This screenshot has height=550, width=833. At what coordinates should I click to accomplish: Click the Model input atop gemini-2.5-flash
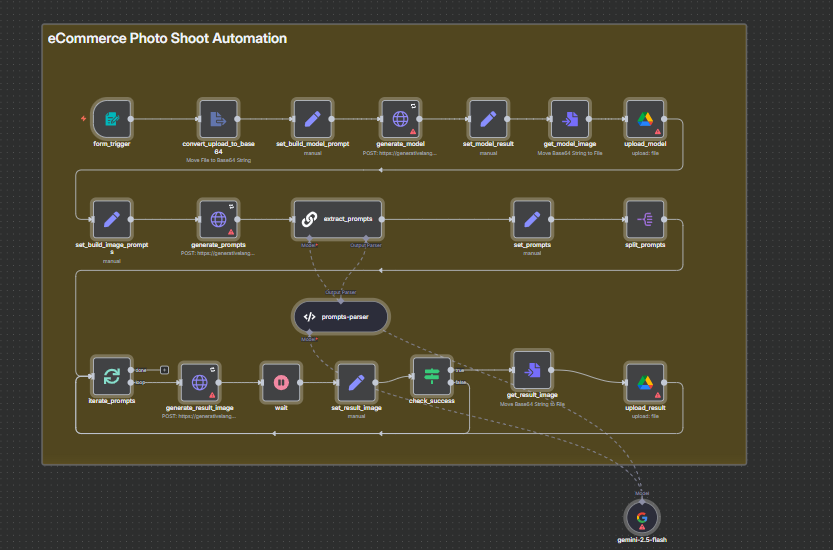click(642, 500)
